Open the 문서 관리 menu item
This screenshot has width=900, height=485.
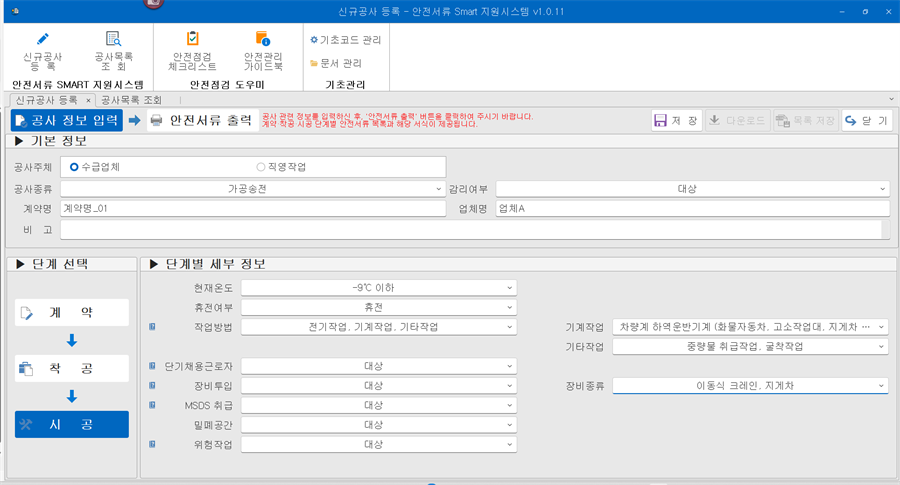click(x=336, y=63)
